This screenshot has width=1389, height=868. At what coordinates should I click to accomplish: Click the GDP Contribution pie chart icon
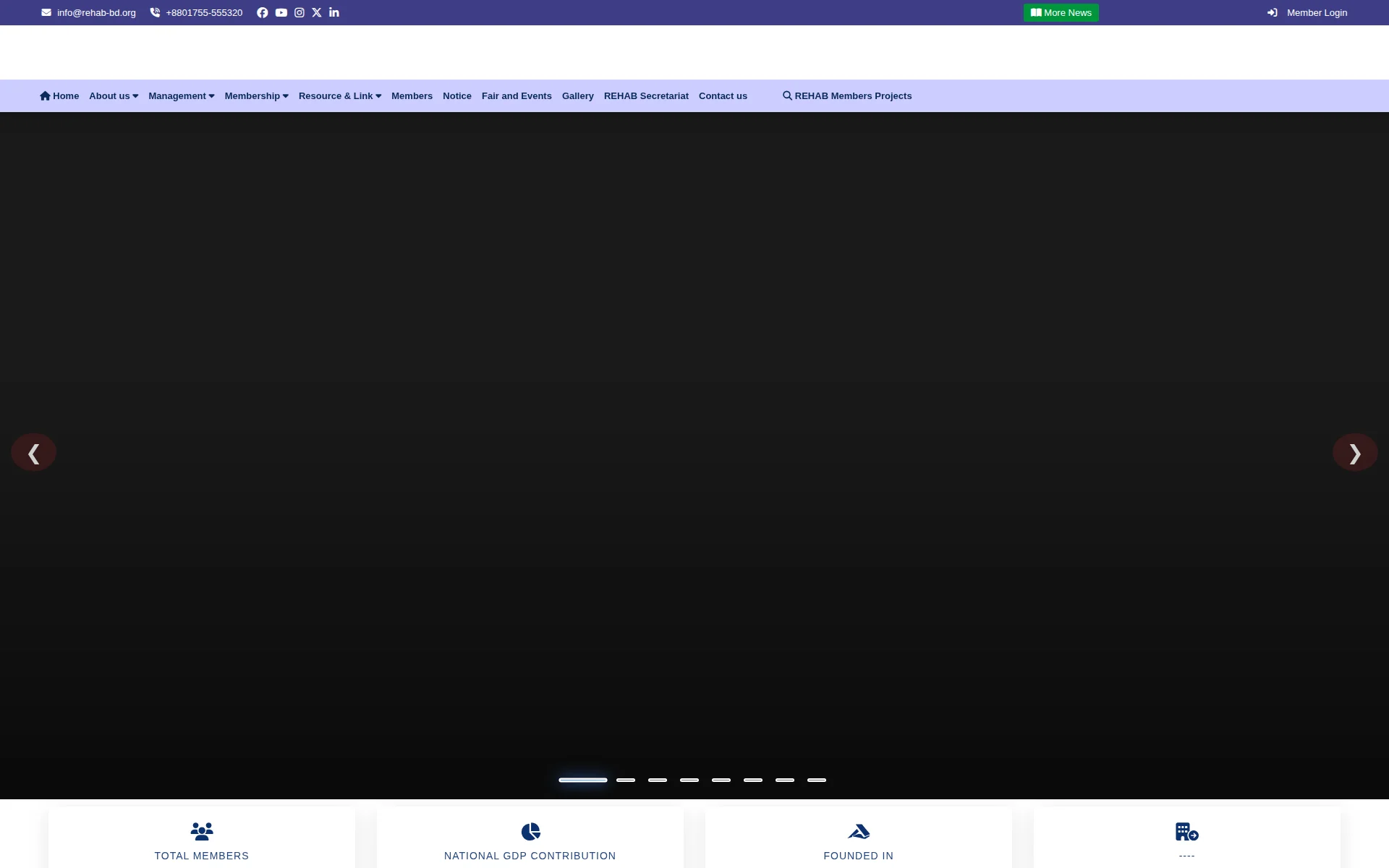(x=530, y=831)
